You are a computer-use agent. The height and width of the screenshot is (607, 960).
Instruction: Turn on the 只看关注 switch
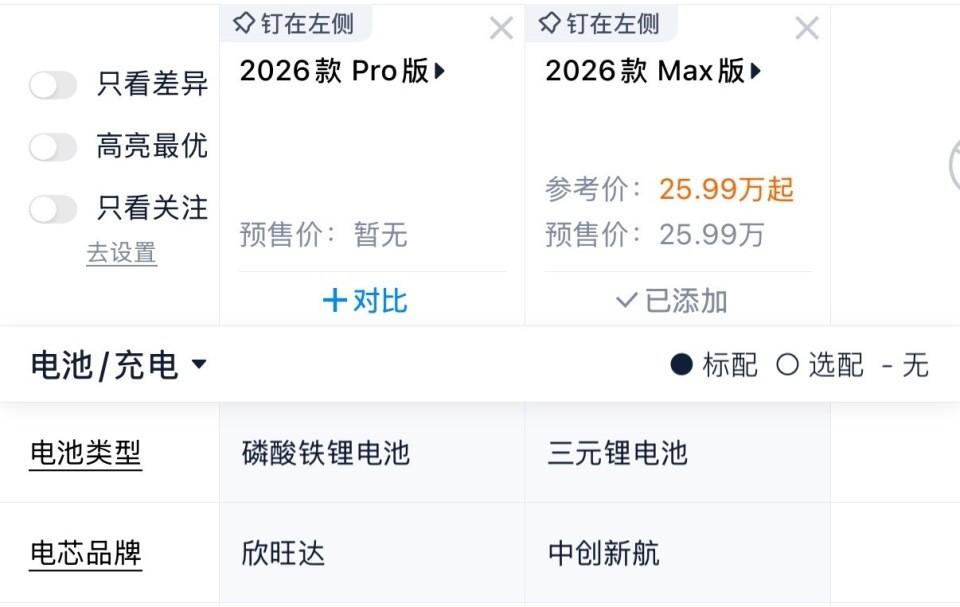coord(53,209)
